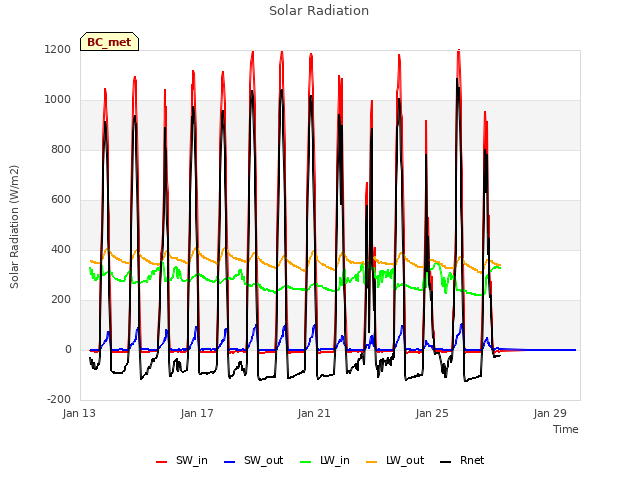Click the BC_met annotation label
640x480 pixels.
pyautogui.click(x=109, y=42)
